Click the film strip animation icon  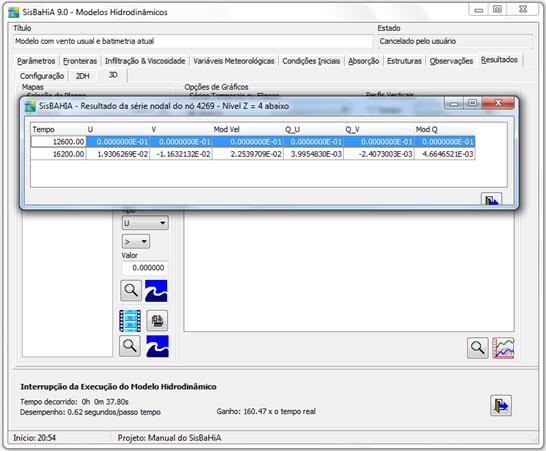point(130,321)
